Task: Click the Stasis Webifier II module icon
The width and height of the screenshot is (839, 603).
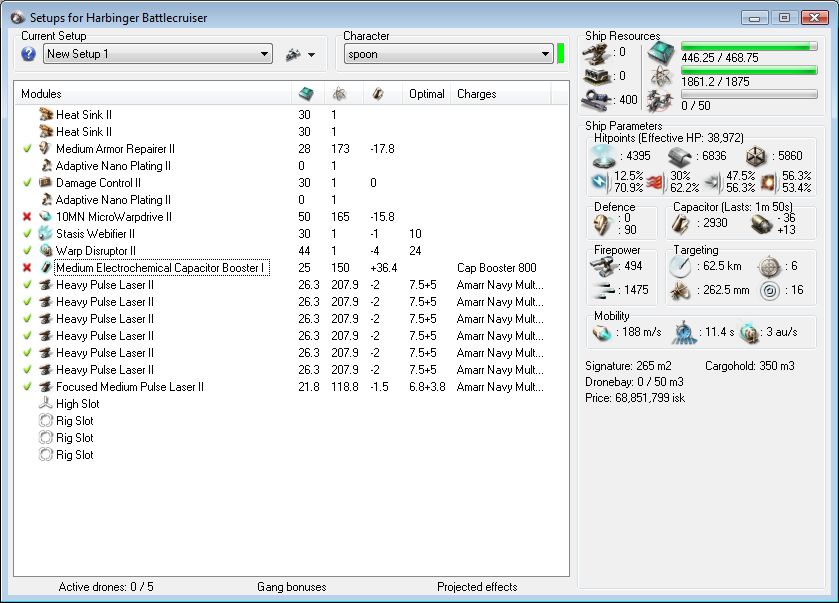Action: click(x=45, y=233)
